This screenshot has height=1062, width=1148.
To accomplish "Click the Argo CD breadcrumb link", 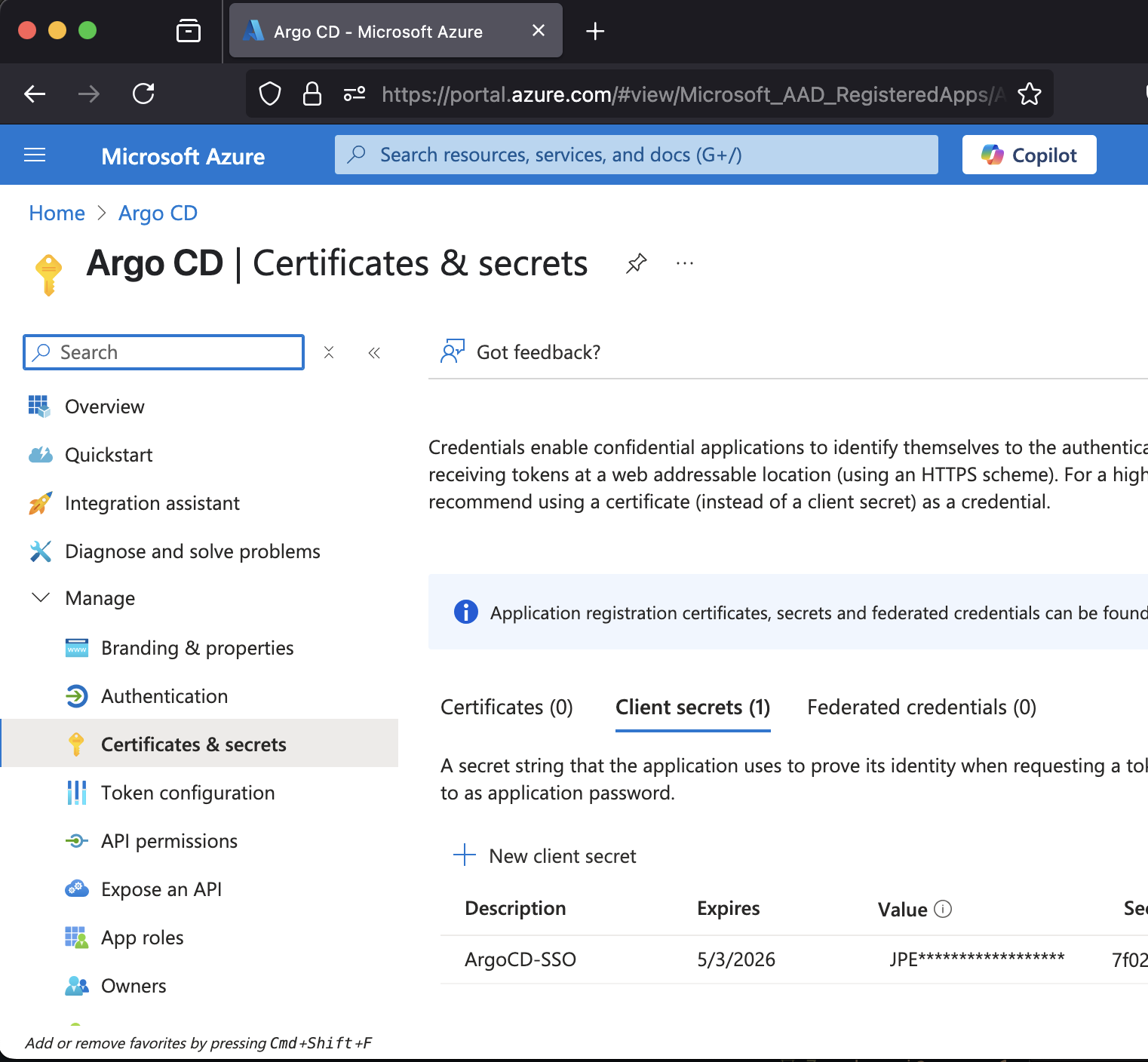I will tap(158, 213).
